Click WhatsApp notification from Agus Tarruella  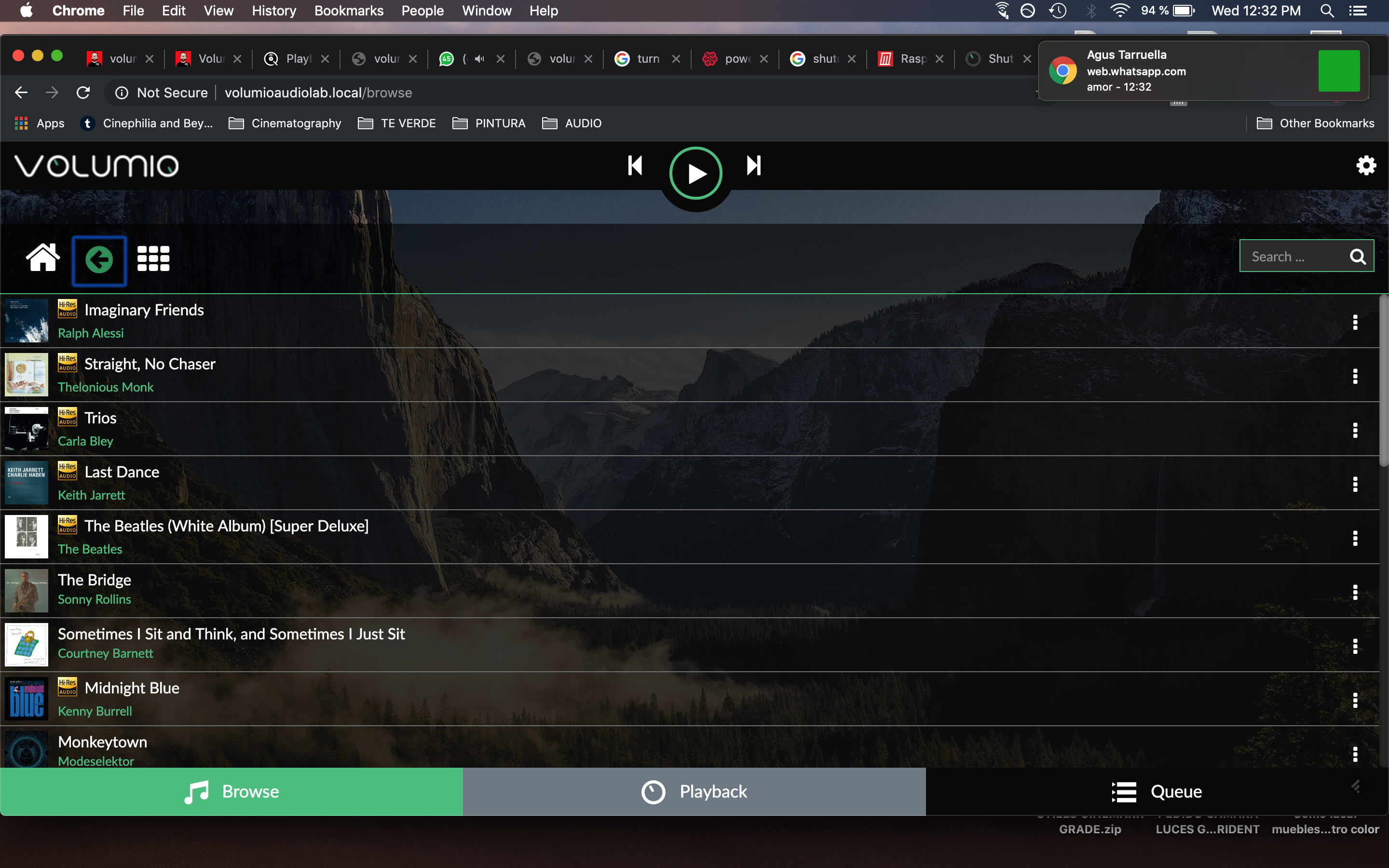[1200, 70]
